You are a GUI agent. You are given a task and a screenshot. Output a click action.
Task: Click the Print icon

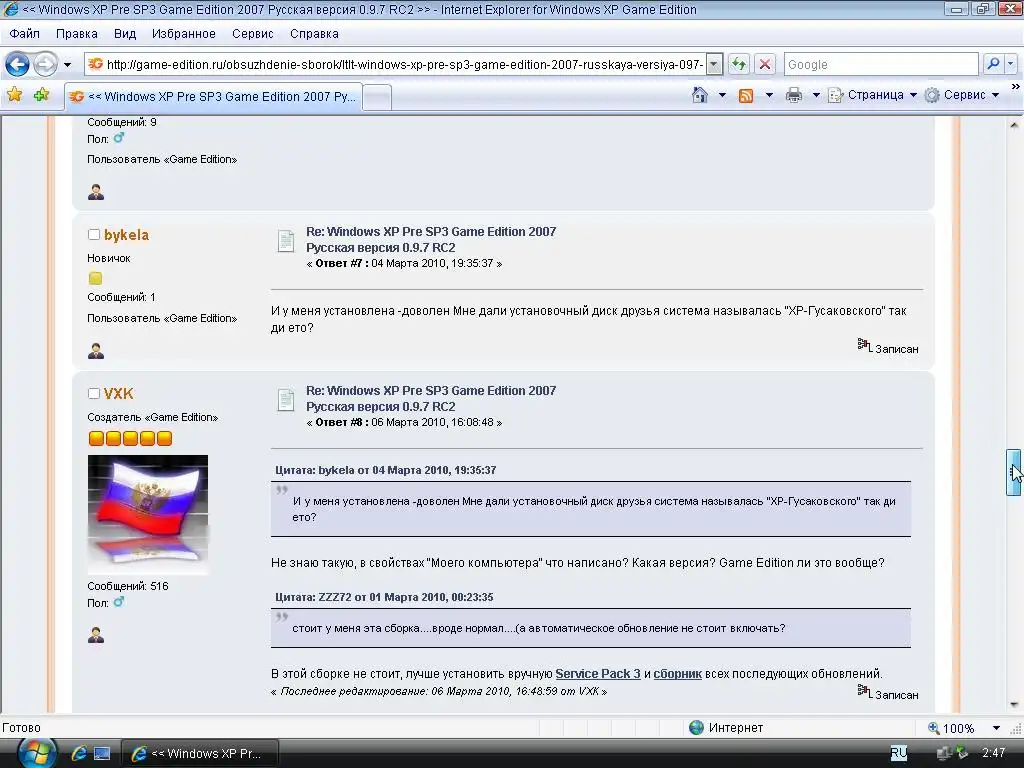[x=793, y=95]
